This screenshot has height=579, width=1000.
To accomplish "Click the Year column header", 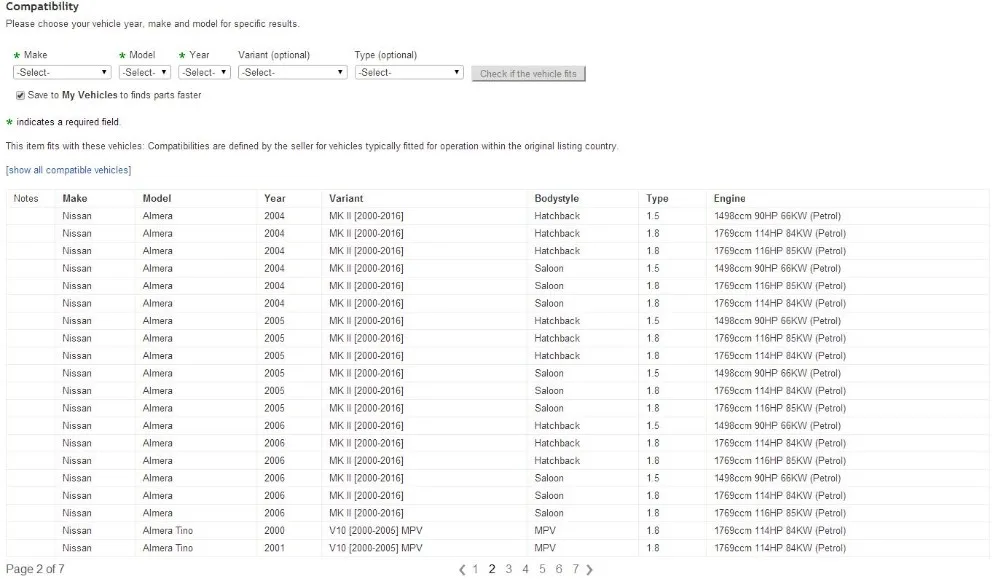I will 275,198.
